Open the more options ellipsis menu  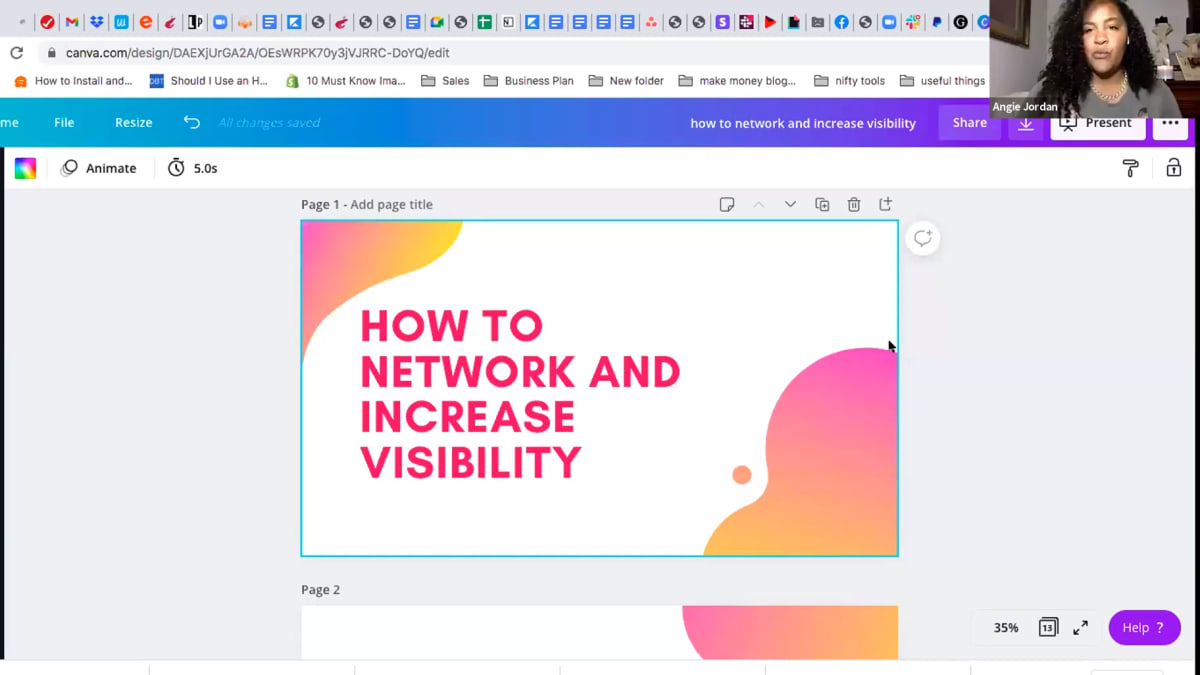click(x=1168, y=123)
